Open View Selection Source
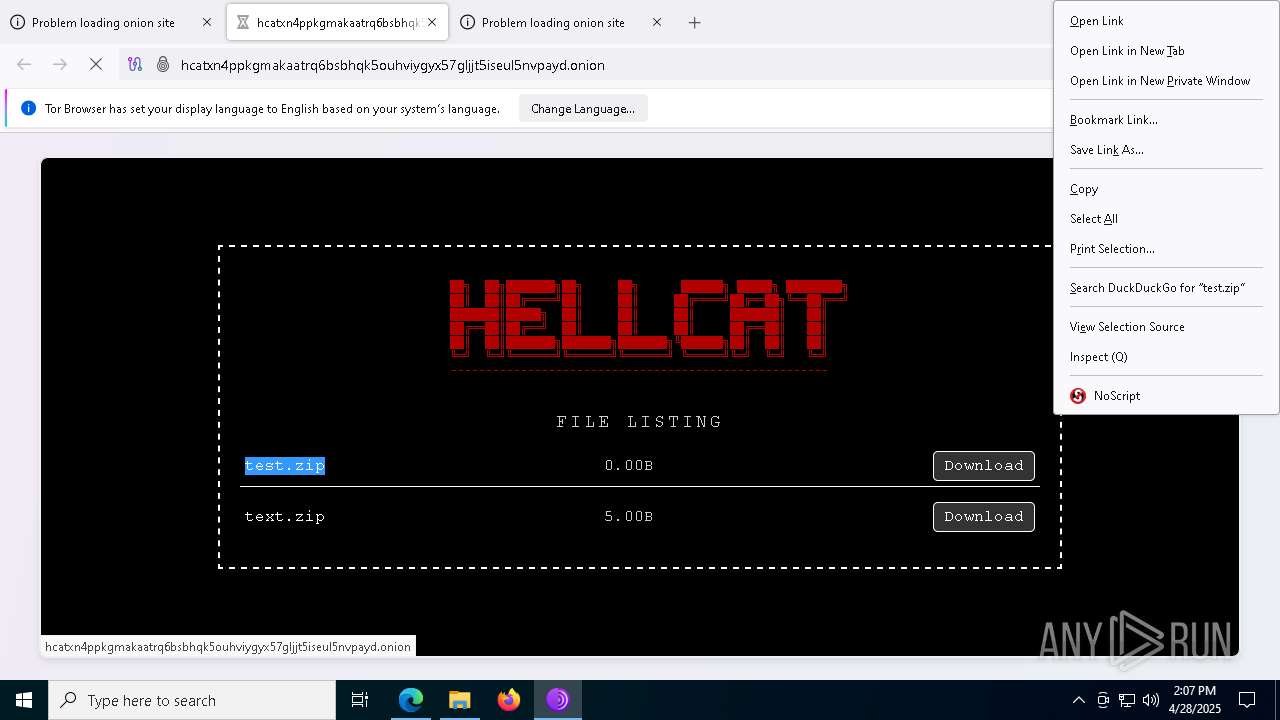The image size is (1280, 720). [1166, 327]
